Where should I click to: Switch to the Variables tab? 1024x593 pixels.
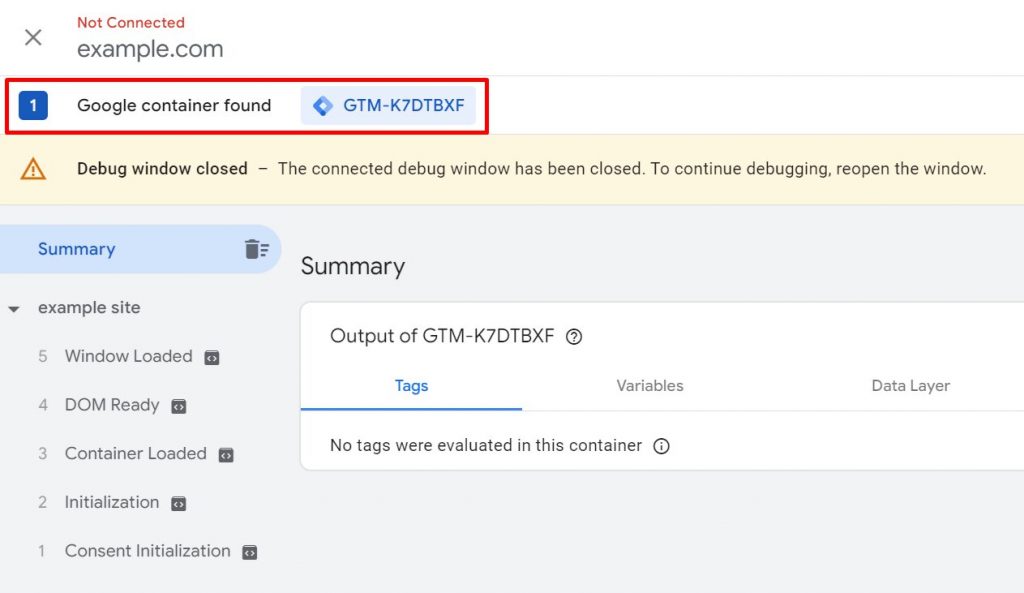coord(650,386)
